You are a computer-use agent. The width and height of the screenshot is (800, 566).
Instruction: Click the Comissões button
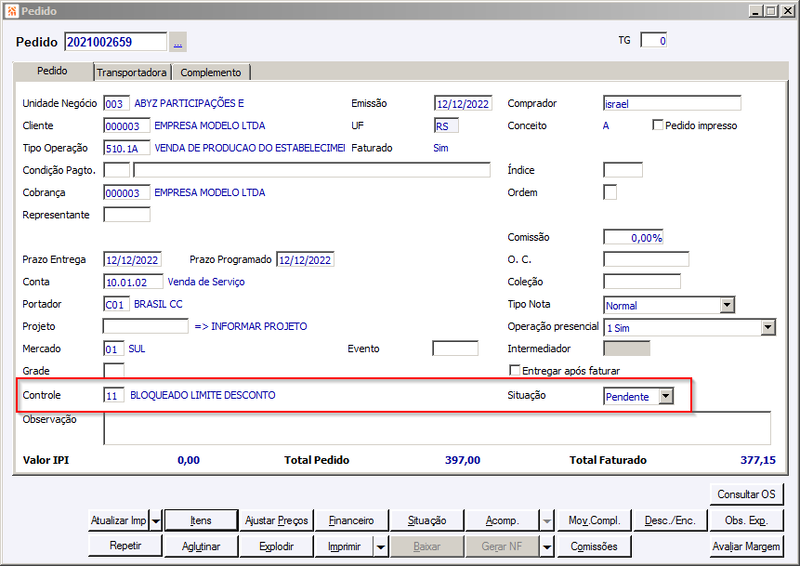[x=594, y=547]
